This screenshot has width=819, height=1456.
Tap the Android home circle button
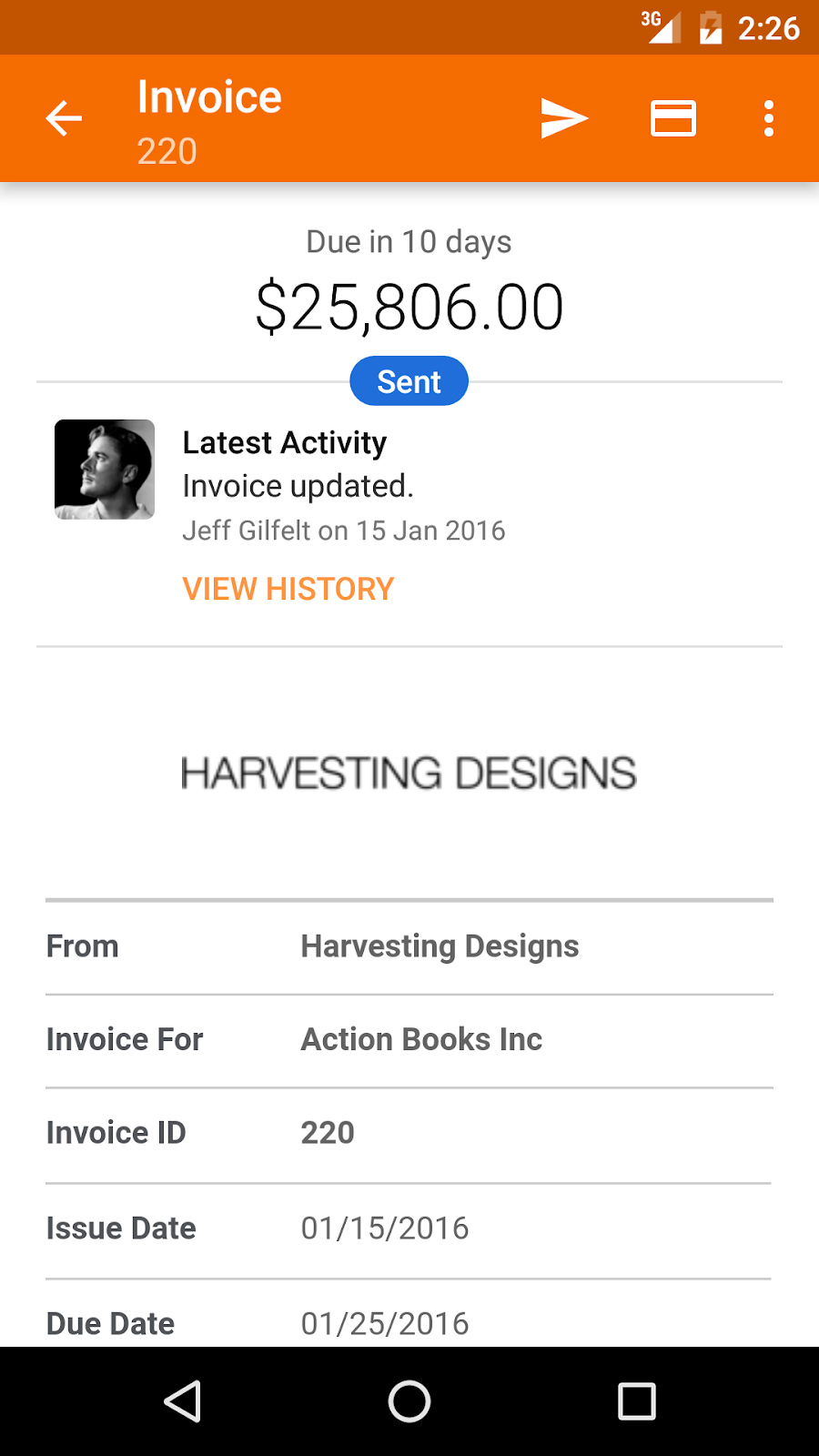click(409, 1401)
